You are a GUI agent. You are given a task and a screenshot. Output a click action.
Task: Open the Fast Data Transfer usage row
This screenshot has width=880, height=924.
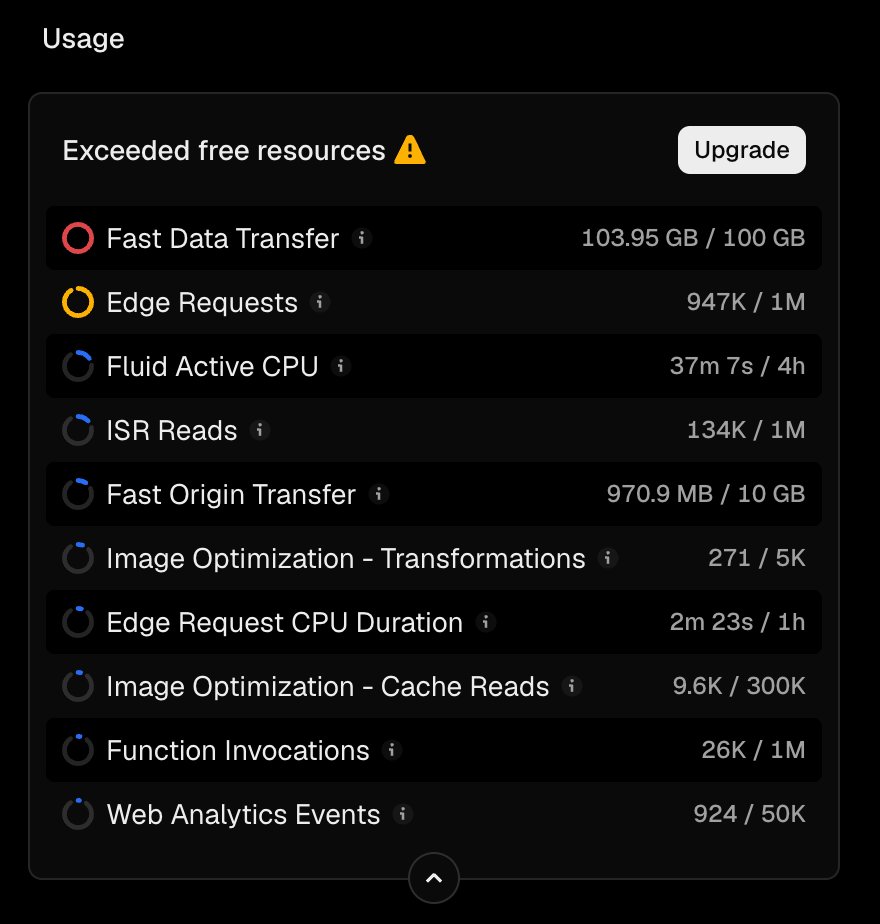point(434,238)
